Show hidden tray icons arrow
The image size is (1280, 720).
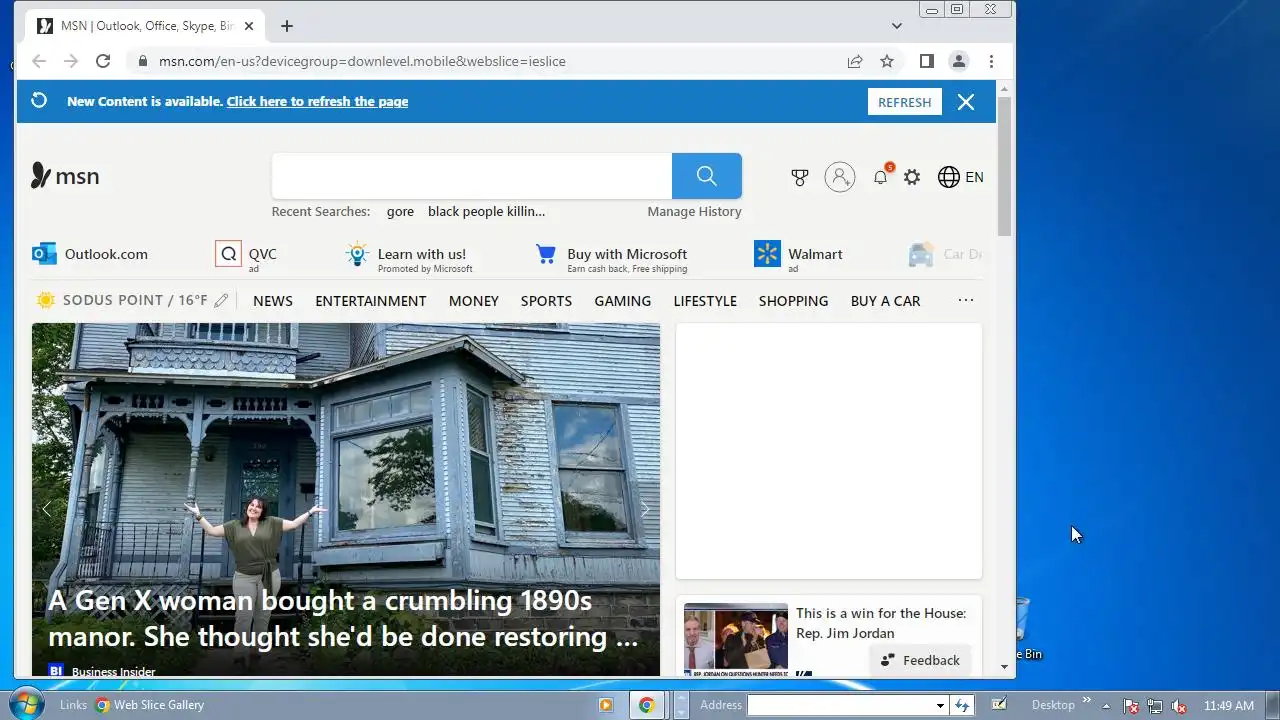pyautogui.click(x=1106, y=705)
